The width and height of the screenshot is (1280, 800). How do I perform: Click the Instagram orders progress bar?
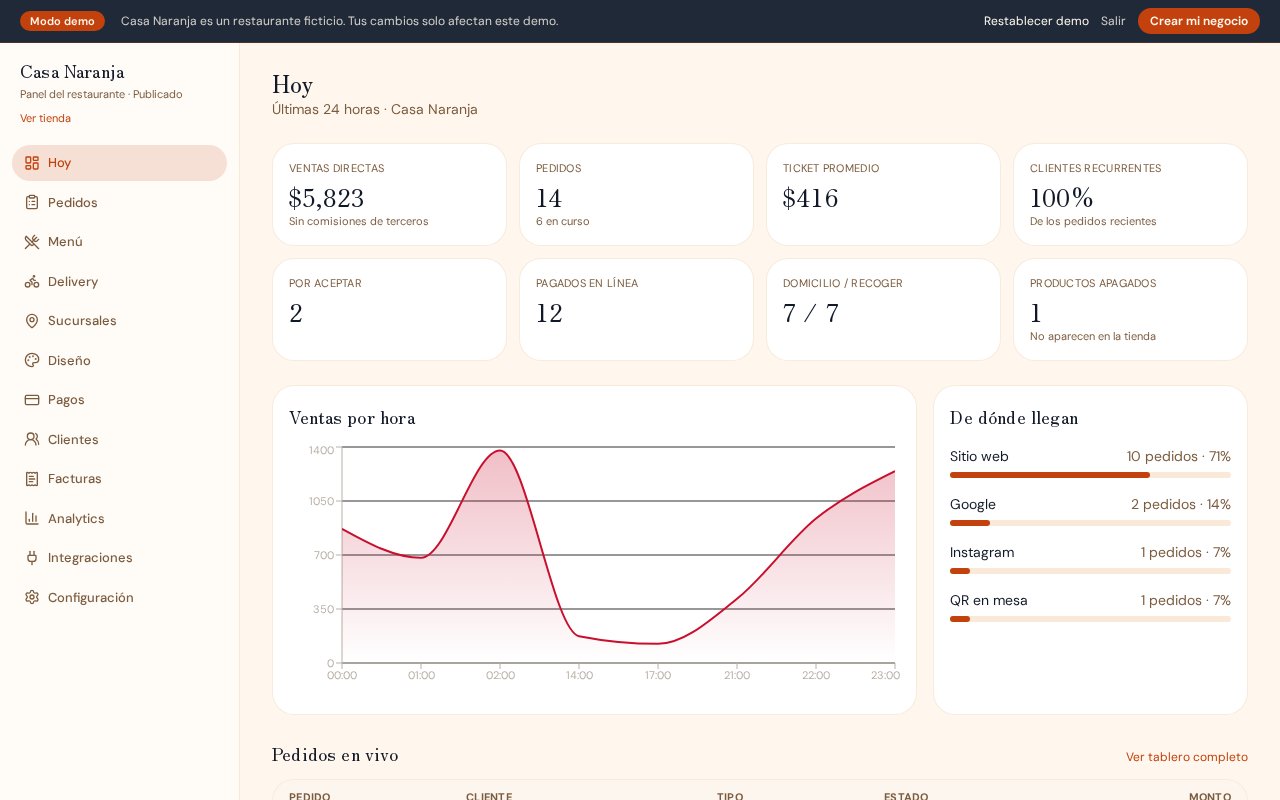point(1090,571)
